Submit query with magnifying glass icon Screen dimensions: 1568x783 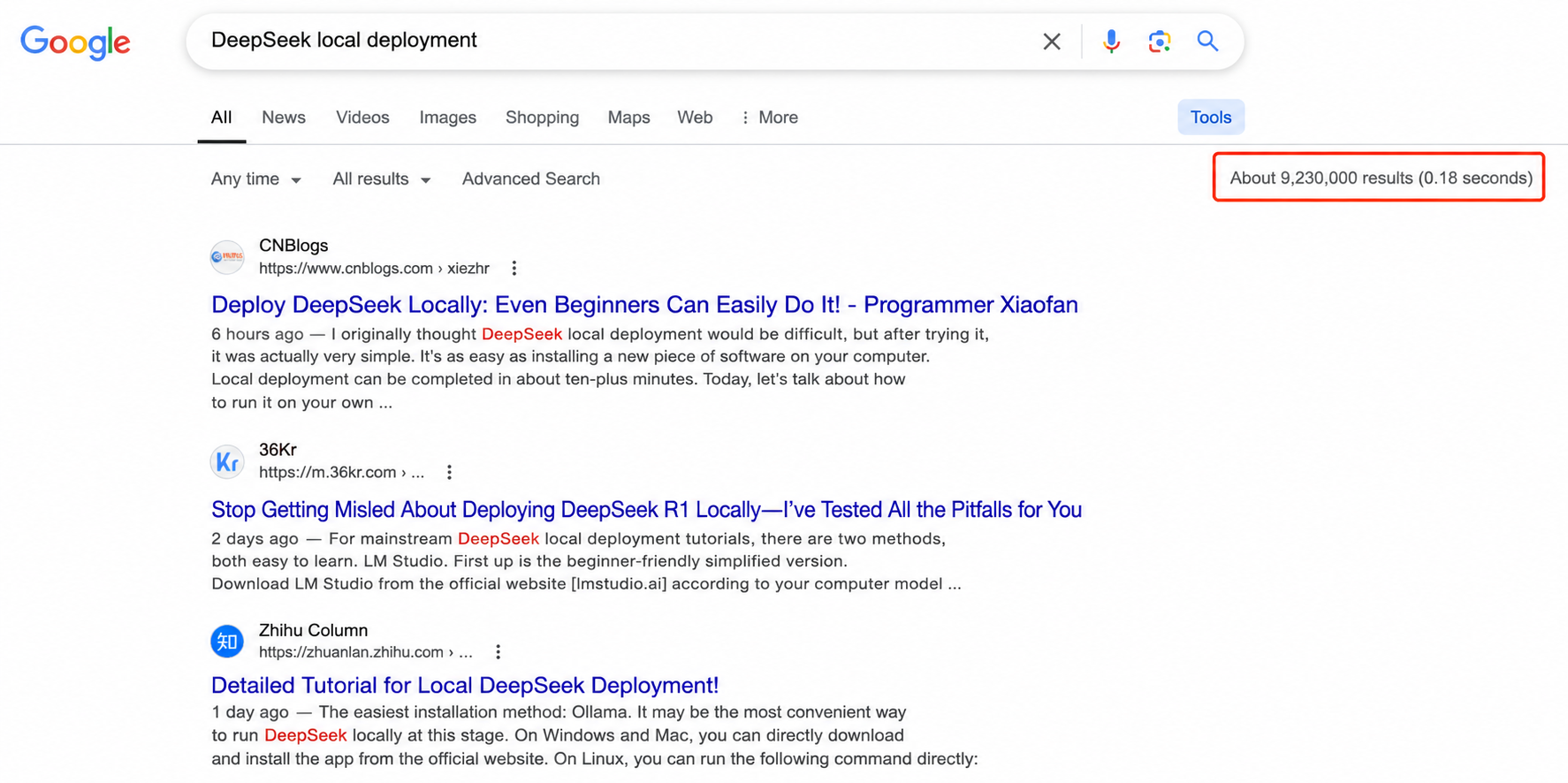coord(1207,41)
